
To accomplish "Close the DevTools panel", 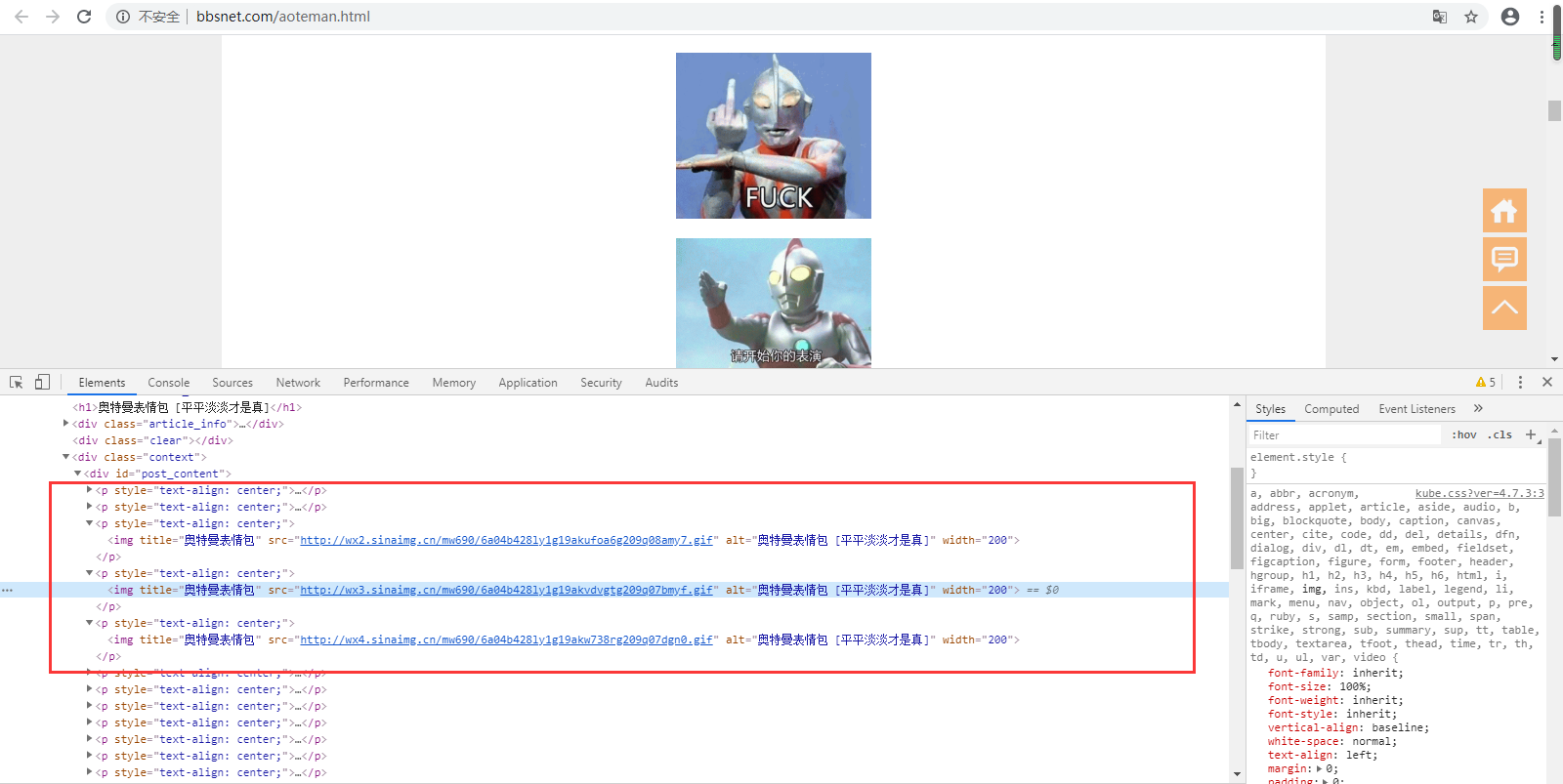I will [1547, 383].
